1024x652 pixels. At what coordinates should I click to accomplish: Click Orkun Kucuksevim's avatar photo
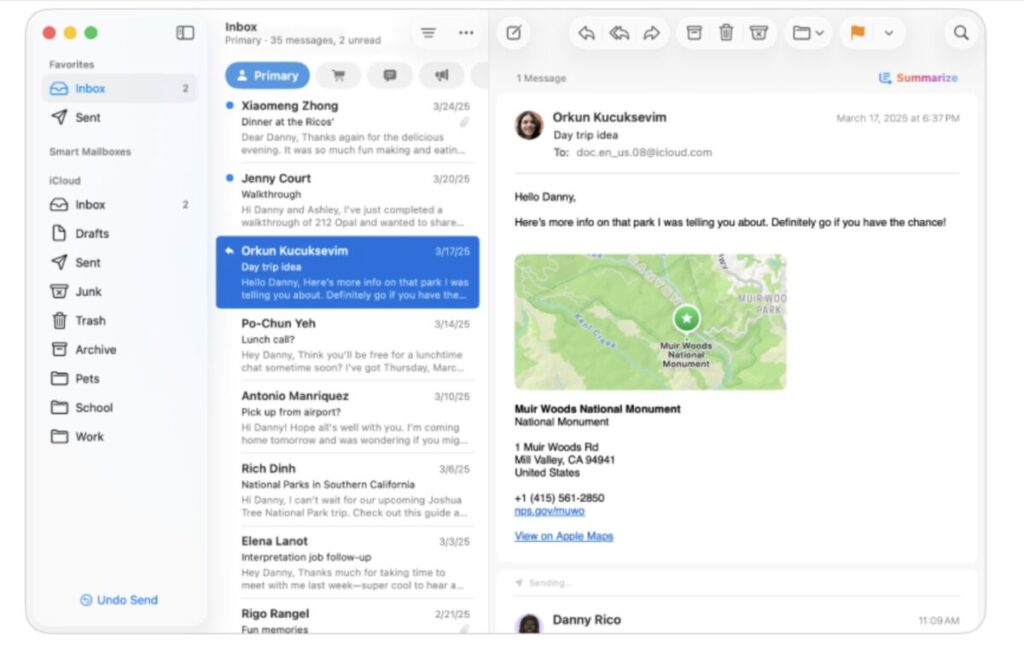pos(529,125)
